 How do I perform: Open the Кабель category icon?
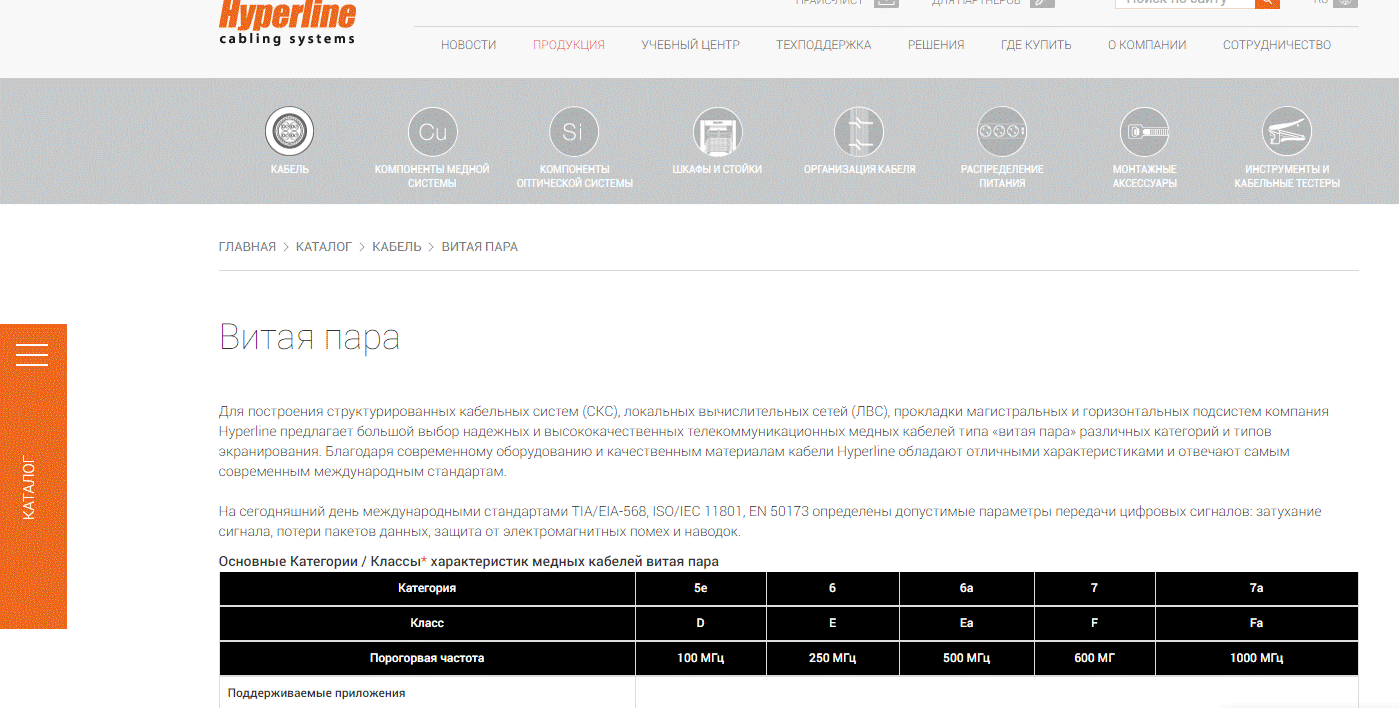point(289,131)
